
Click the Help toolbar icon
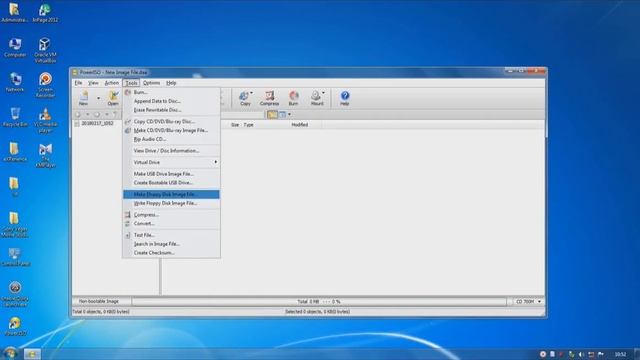pos(344,98)
